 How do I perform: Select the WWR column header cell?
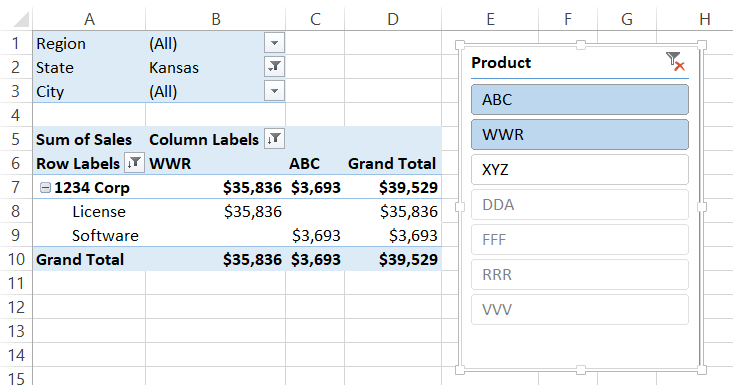tap(216, 164)
